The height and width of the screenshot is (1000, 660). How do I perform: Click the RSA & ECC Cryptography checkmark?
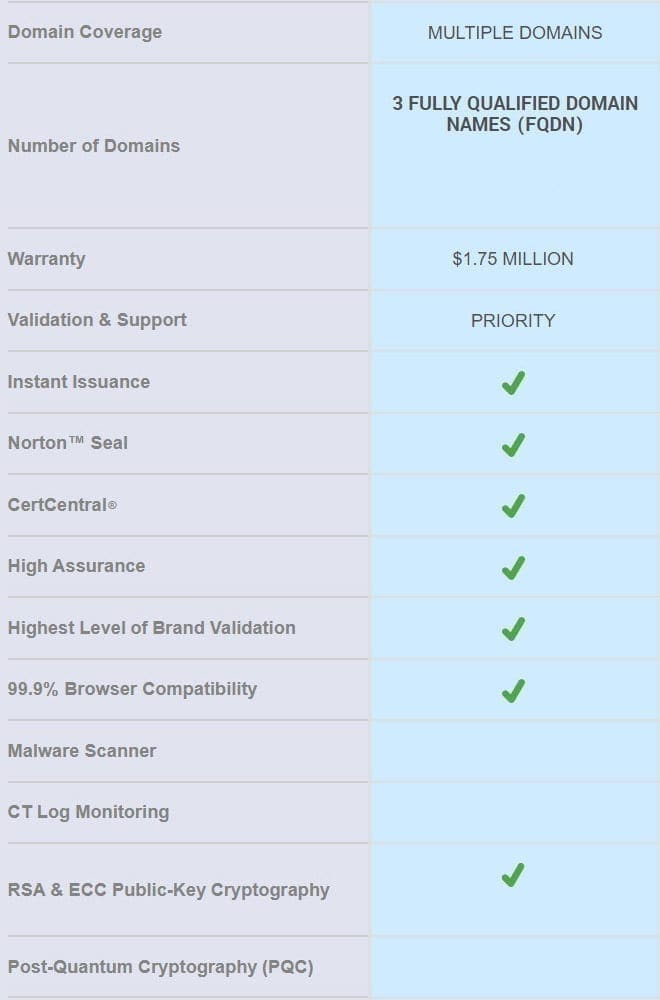tap(513, 875)
